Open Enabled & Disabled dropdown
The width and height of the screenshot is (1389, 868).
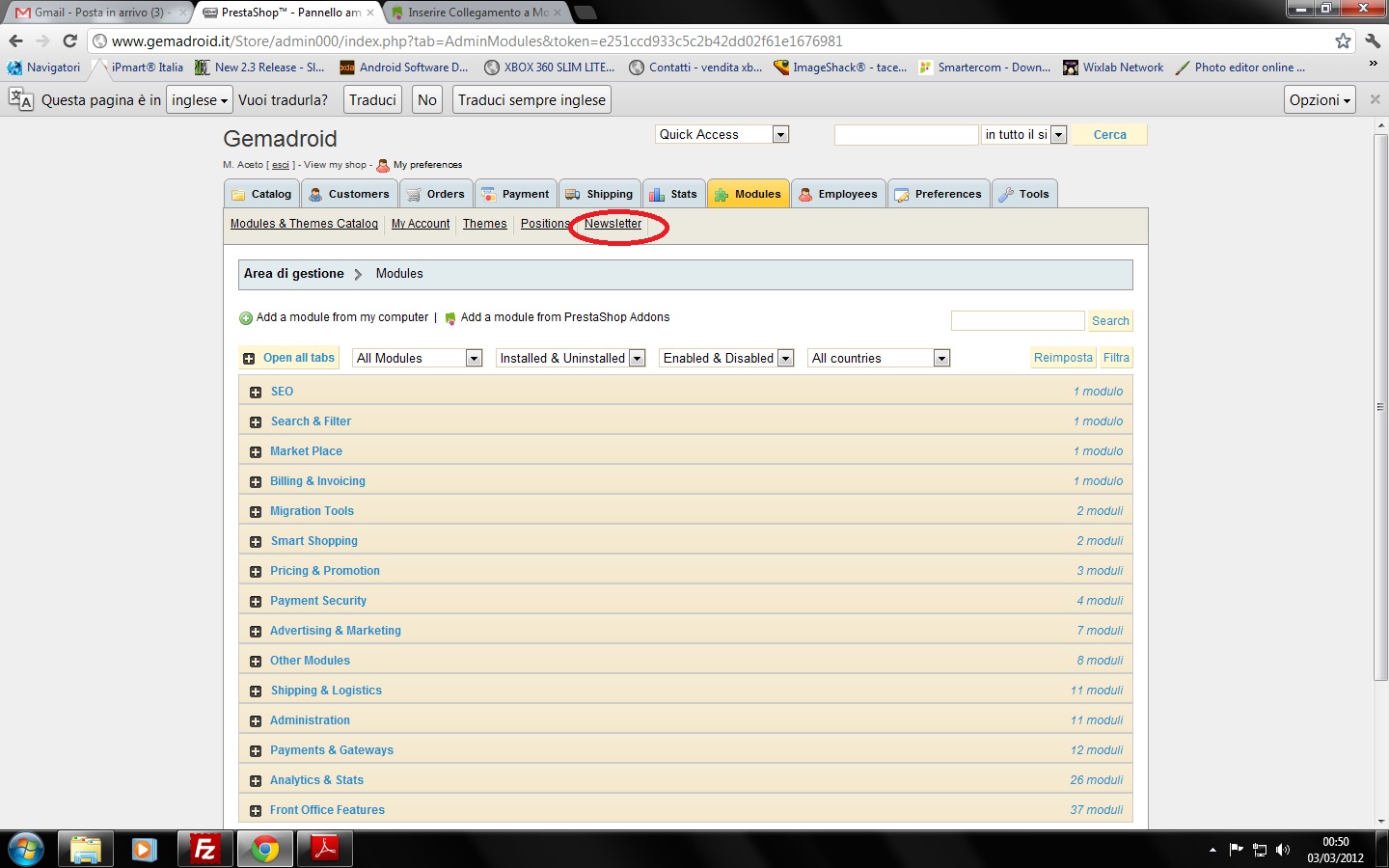[726, 359]
